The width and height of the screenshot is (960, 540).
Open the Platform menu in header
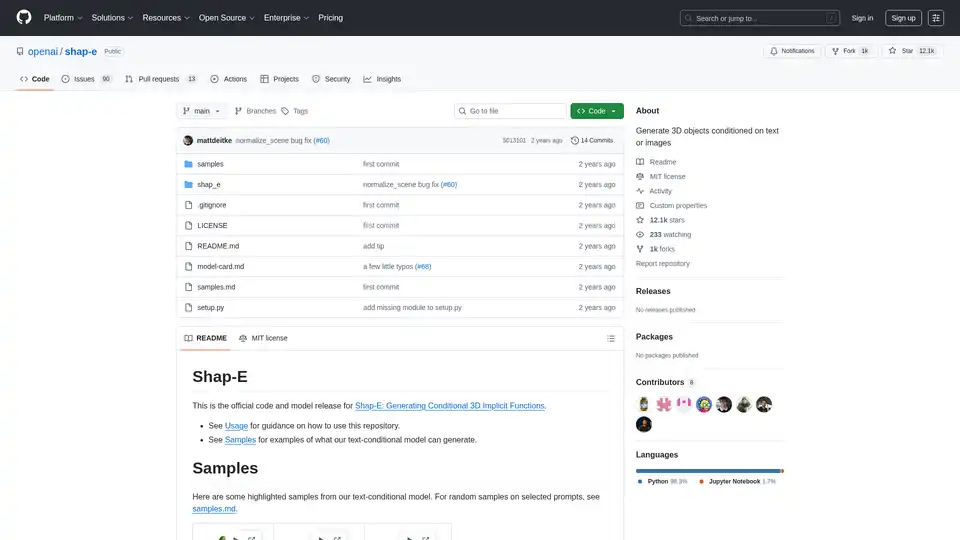pos(63,18)
